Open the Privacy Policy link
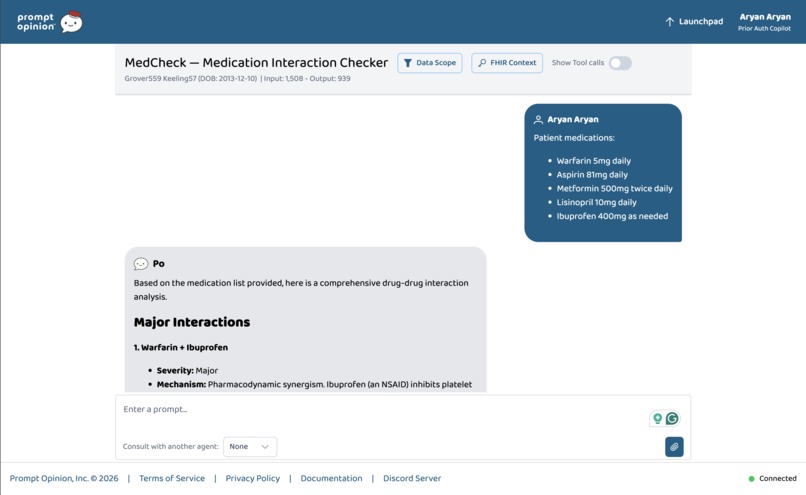The height and width of the screenshot is (495, 806). coord(252,478)
